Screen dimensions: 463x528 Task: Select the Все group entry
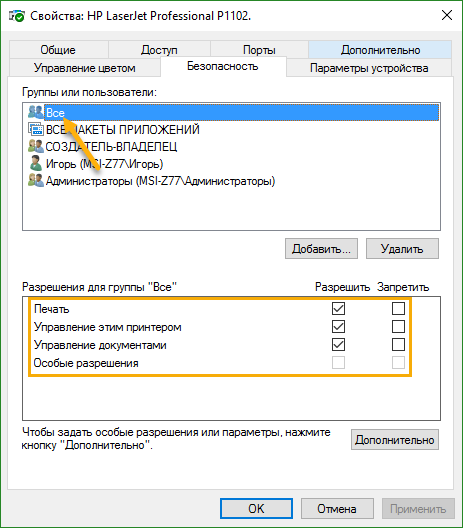click(x=241, y=112)
